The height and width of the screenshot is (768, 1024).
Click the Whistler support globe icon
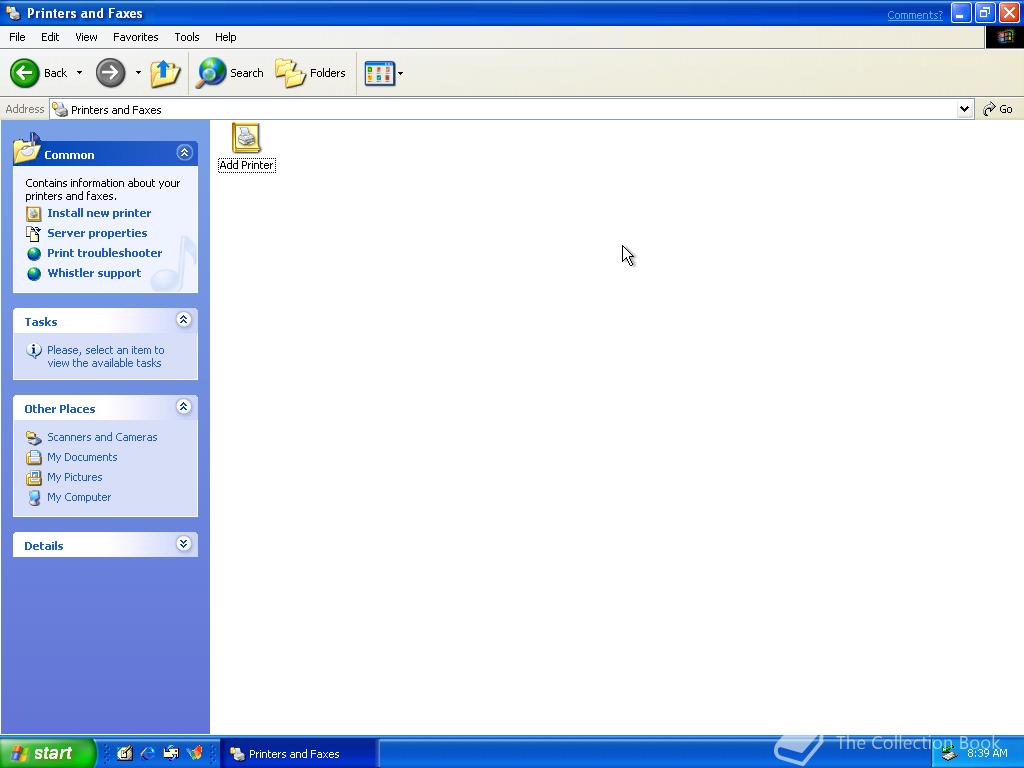pos(34,274)
